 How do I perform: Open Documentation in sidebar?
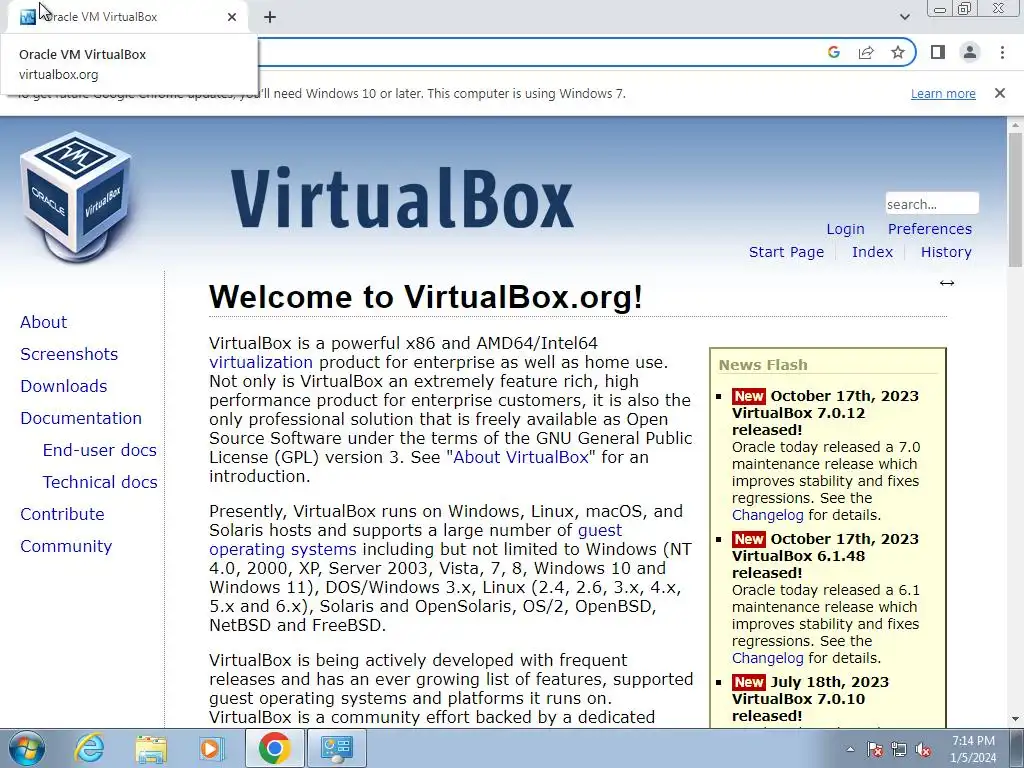tap(81, 418)
